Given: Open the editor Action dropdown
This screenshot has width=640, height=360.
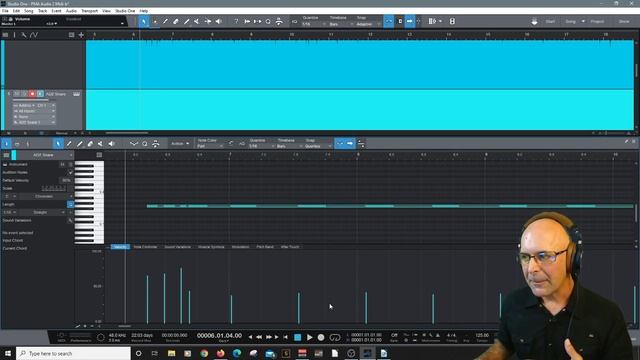Looking at the screenshot, I should (180, 144).
